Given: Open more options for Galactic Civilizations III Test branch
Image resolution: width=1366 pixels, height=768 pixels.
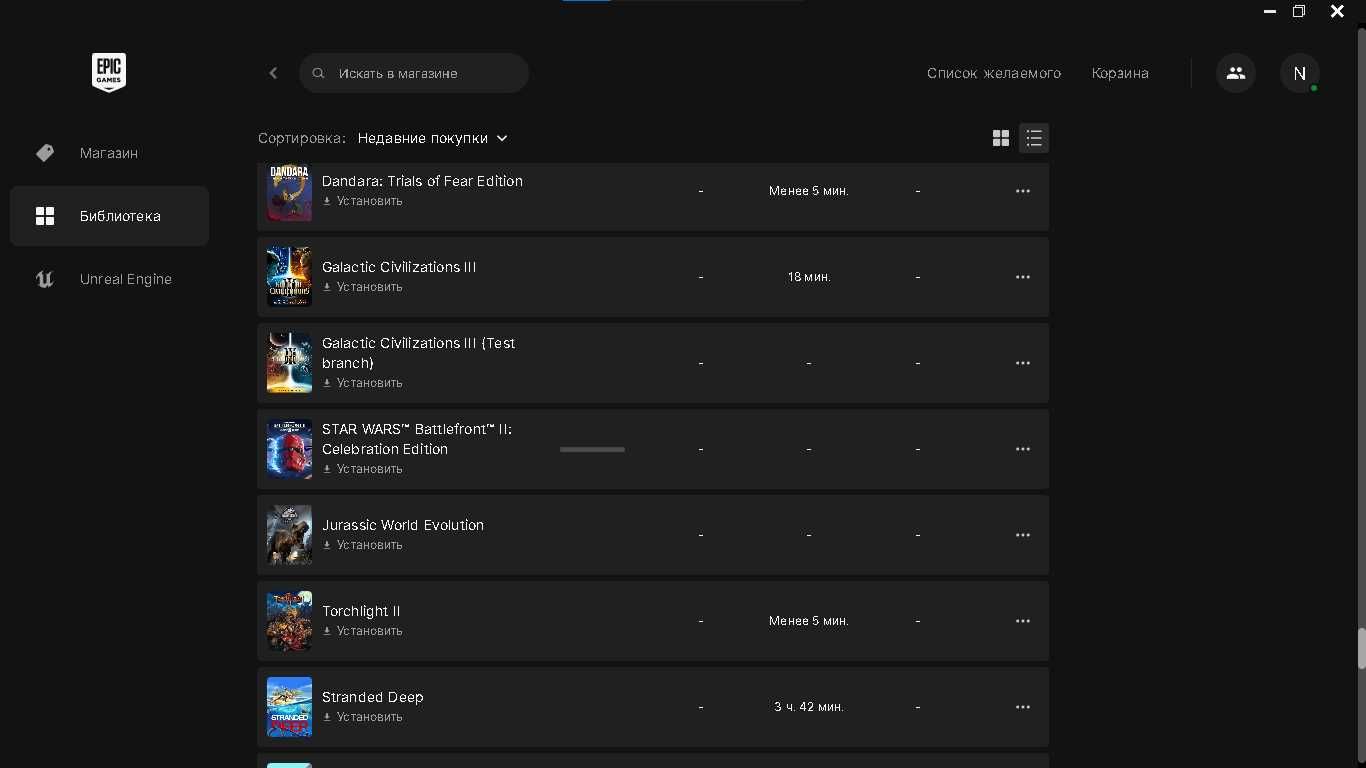Looking at the screenshot, I should [x=1023, y=363].
